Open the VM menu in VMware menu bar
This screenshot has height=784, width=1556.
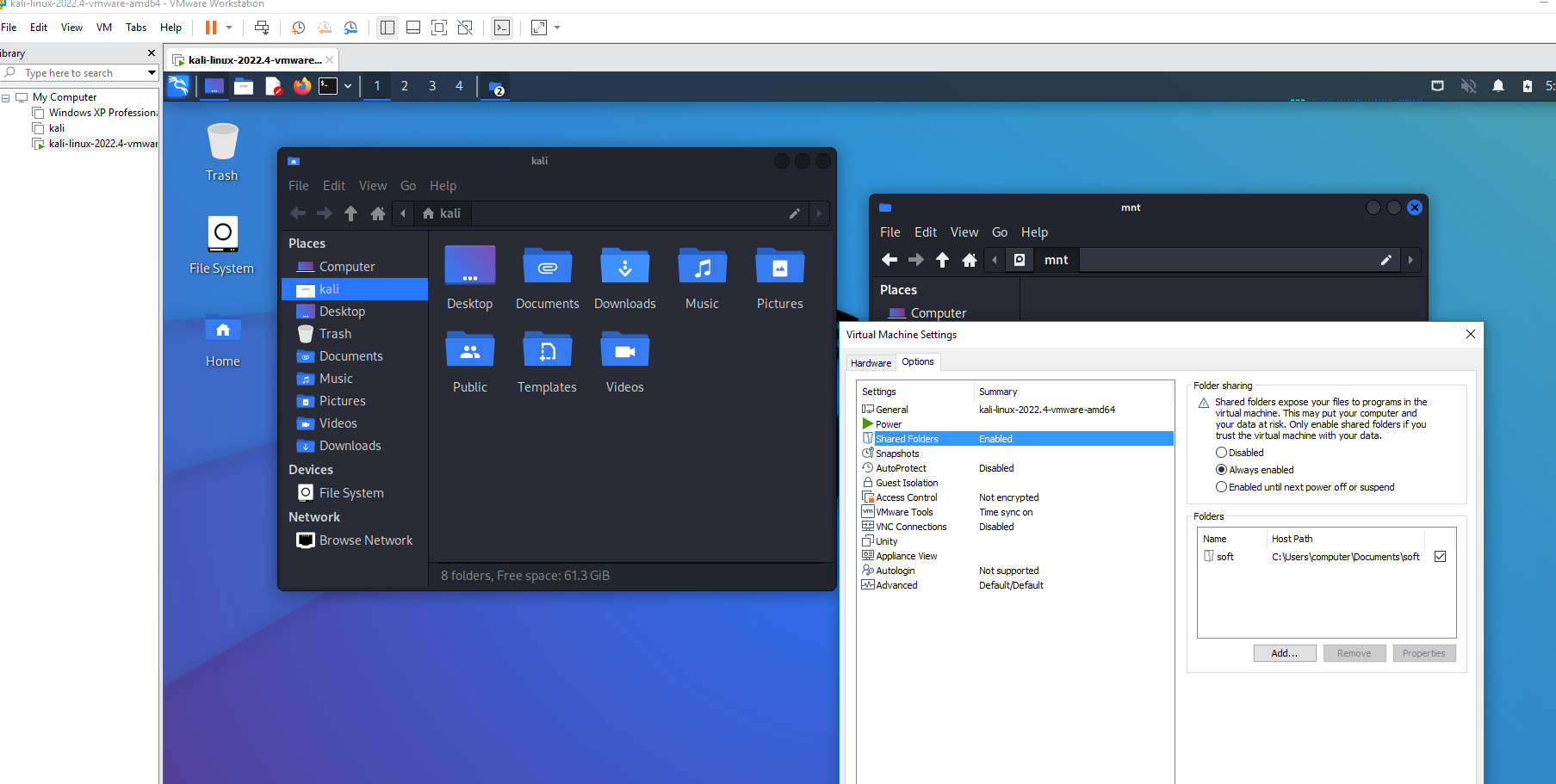104,28
